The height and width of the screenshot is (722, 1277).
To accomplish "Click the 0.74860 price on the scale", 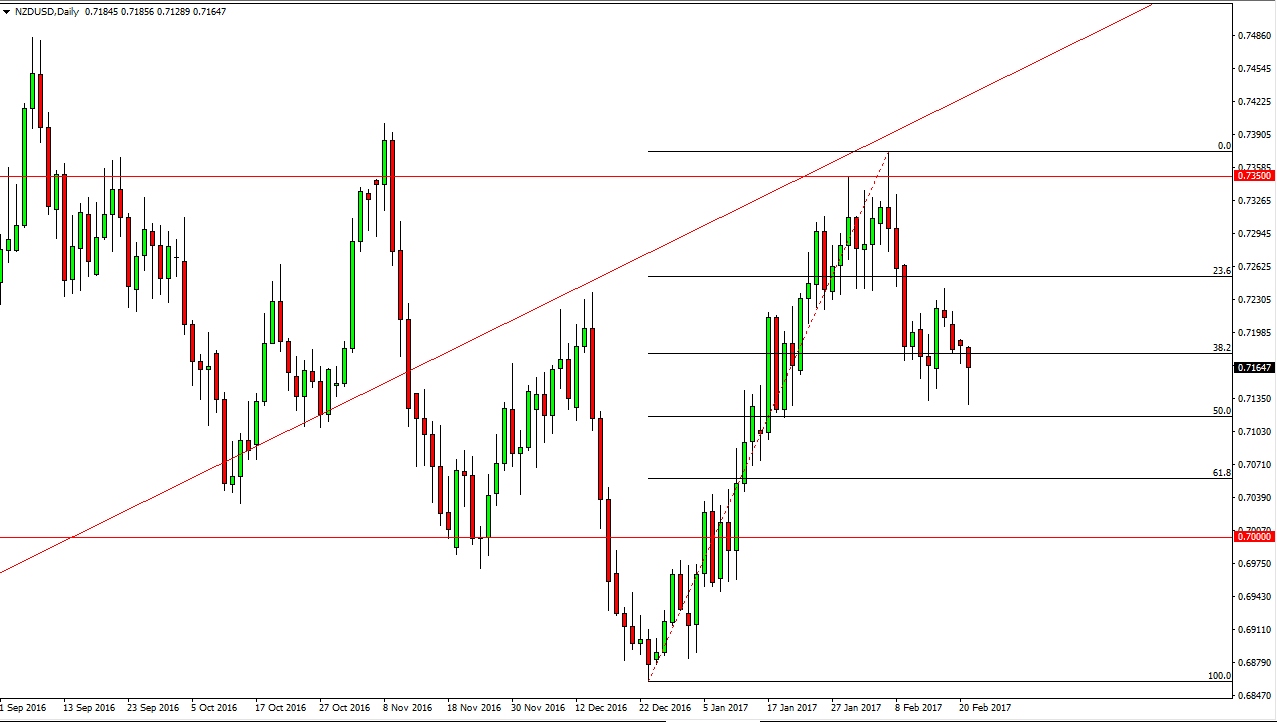I will 1254,35.
